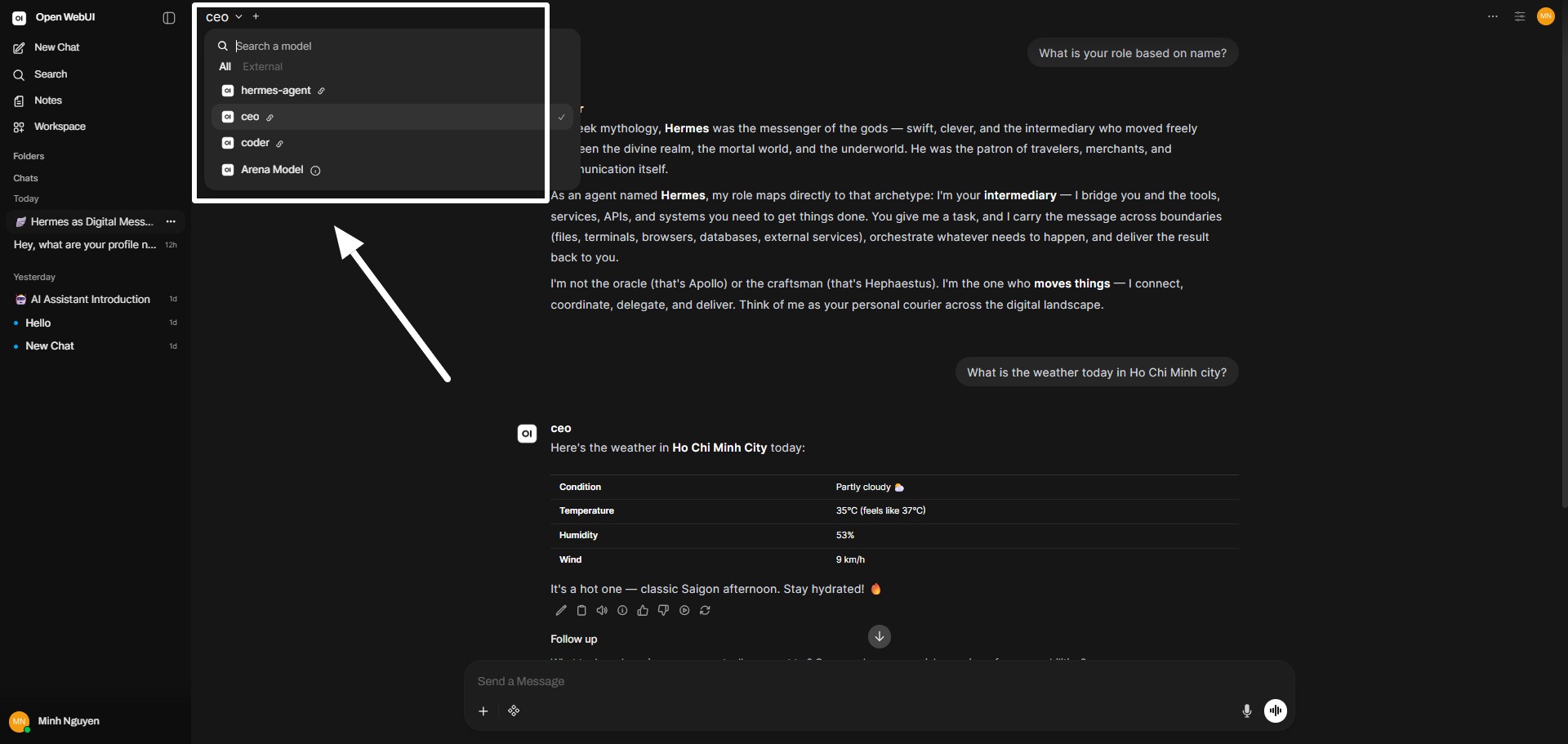Open chat options for Hermes as Digital Mess...

click(171, 221)
